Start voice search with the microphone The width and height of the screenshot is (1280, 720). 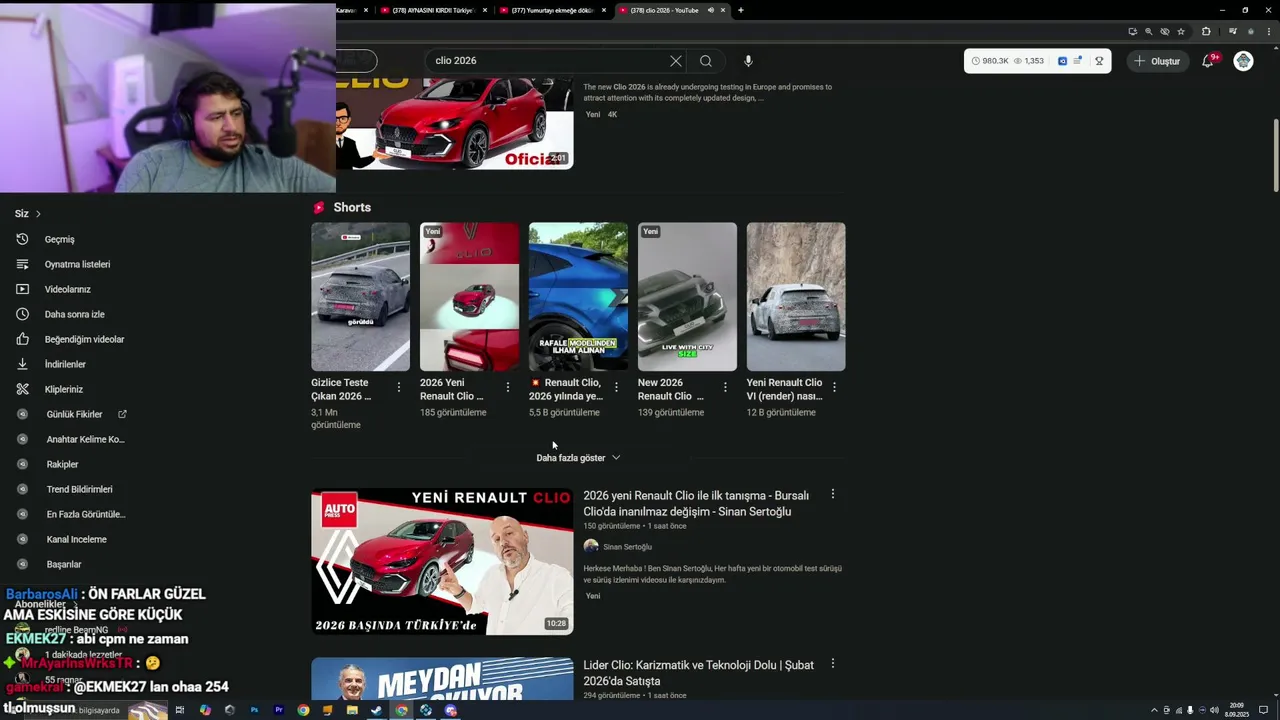[x=748, y=61]
